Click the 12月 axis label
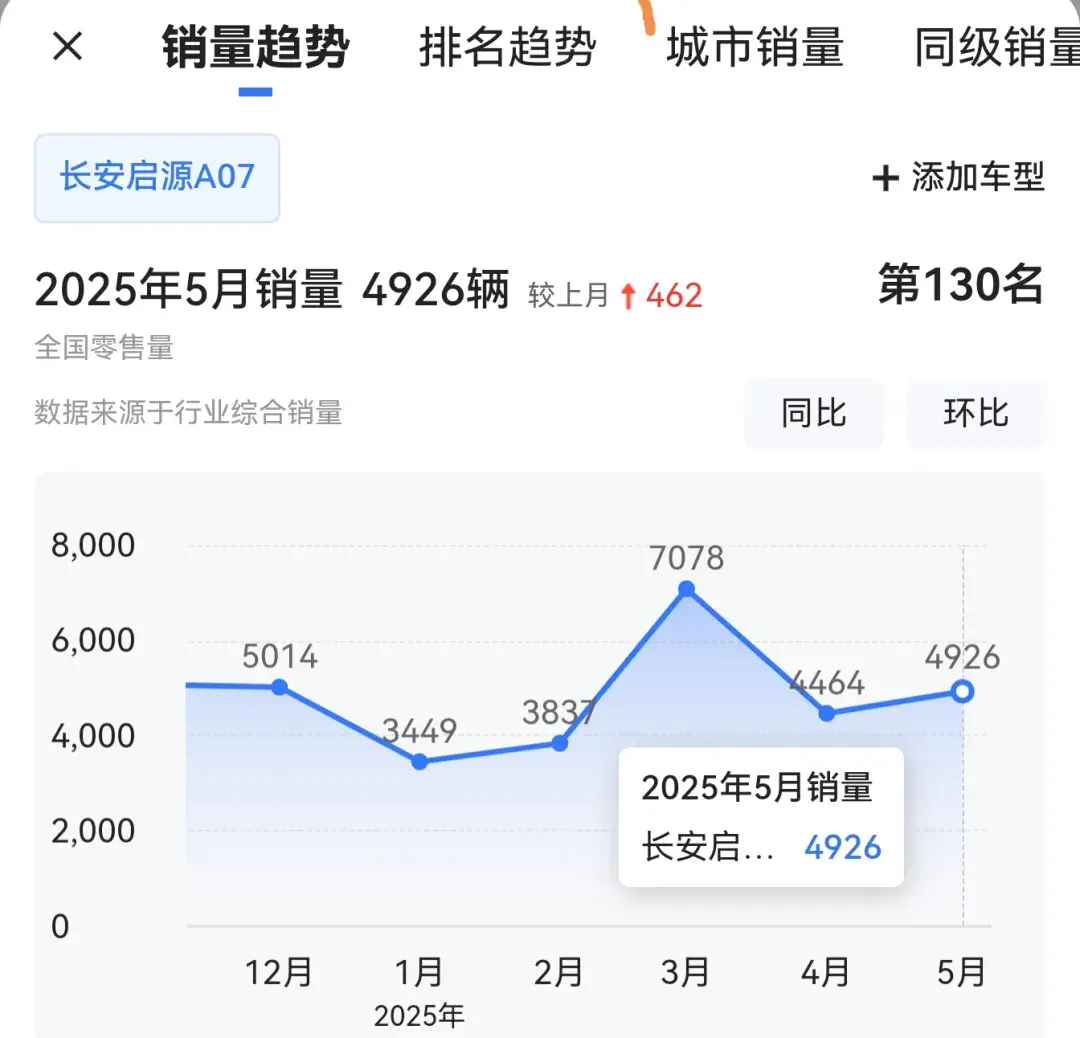This screenshot has width=1080, height=1038. (278, 973)
